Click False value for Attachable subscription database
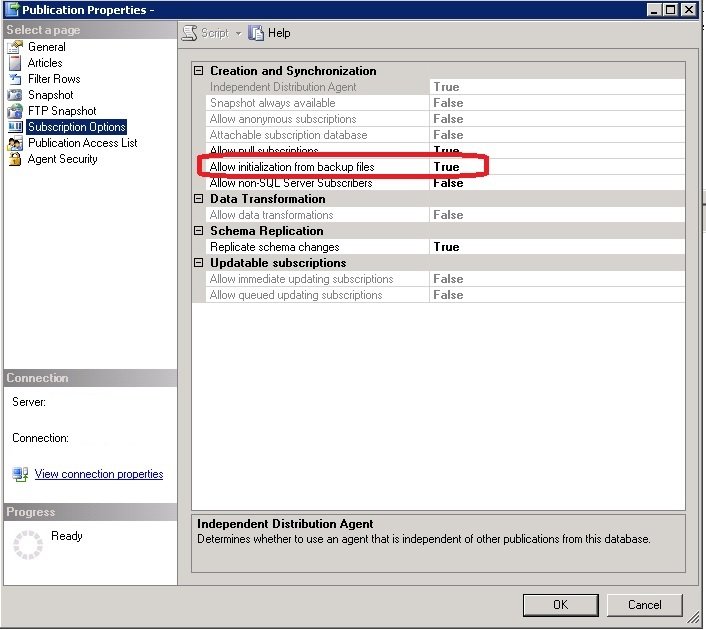Image resolution: width=706 pixels, height=630 pixels. click(448, 135)
